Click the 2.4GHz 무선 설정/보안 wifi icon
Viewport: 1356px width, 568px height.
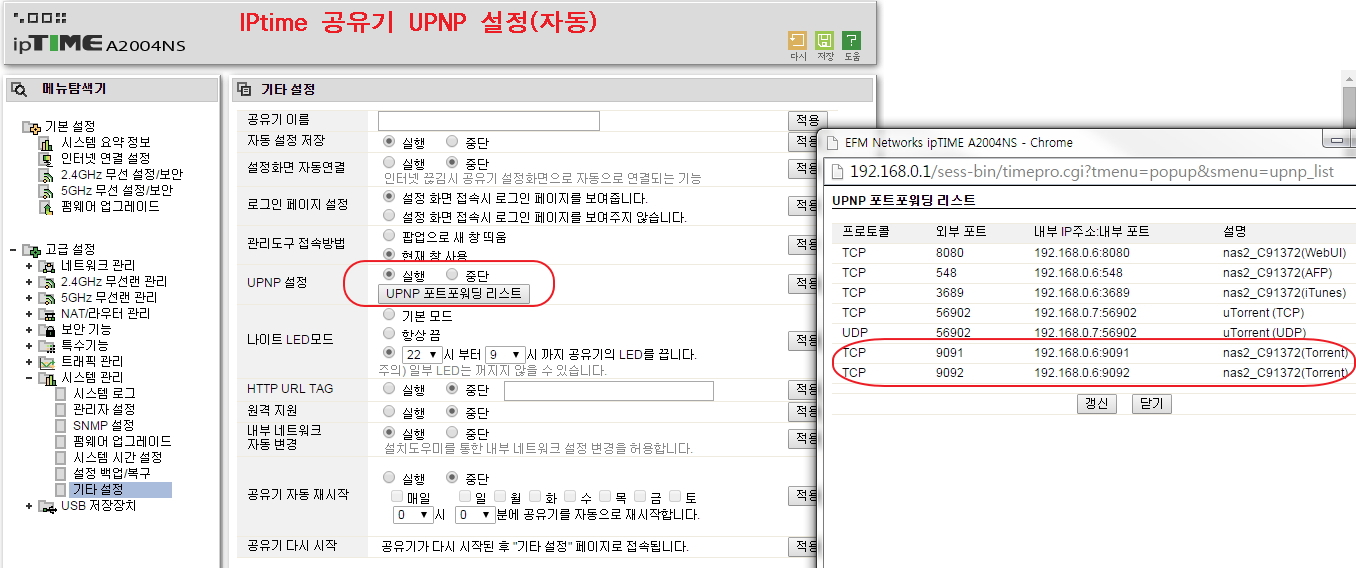46,174
